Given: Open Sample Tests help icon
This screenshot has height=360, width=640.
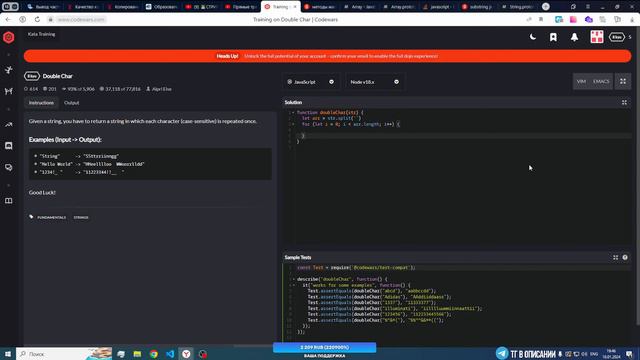Looking at the screenshot, I should [x=625, y=258].
